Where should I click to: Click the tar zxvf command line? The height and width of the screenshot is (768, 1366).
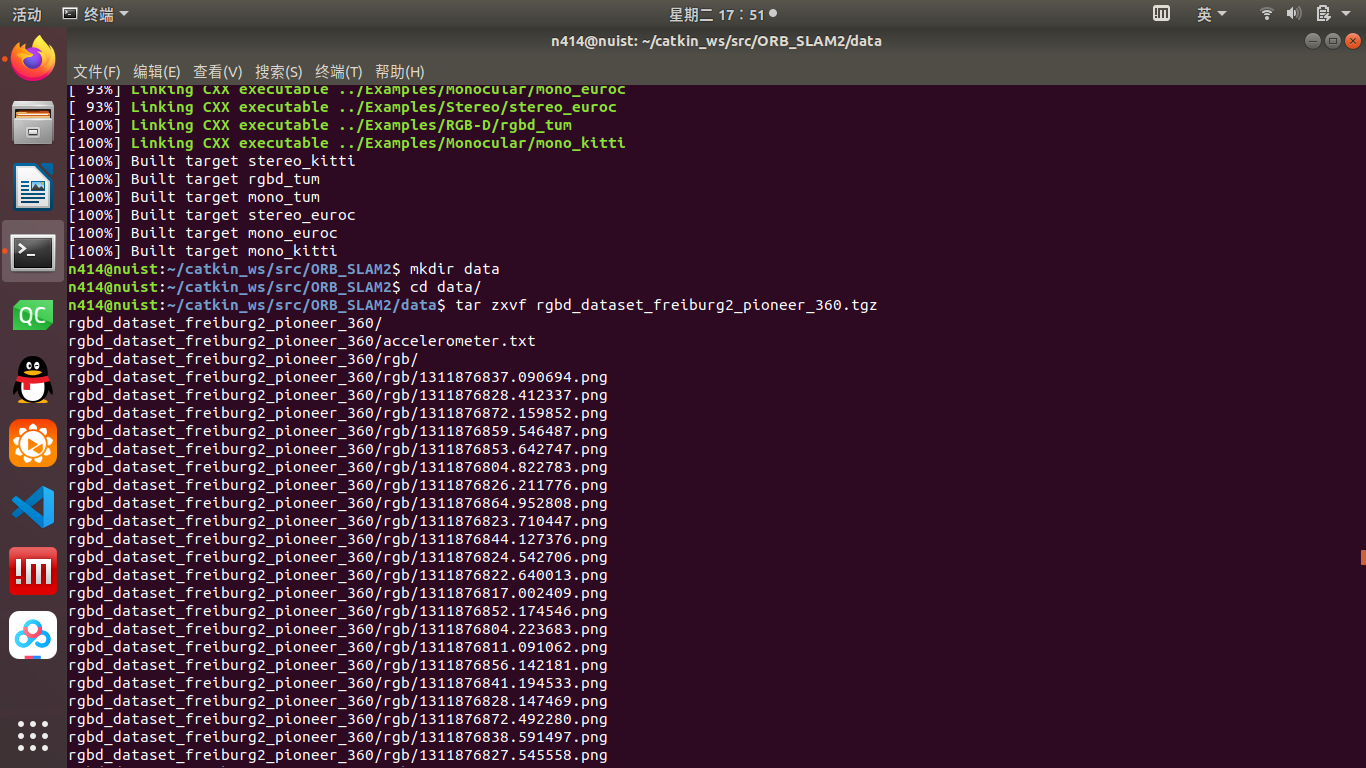473,305
